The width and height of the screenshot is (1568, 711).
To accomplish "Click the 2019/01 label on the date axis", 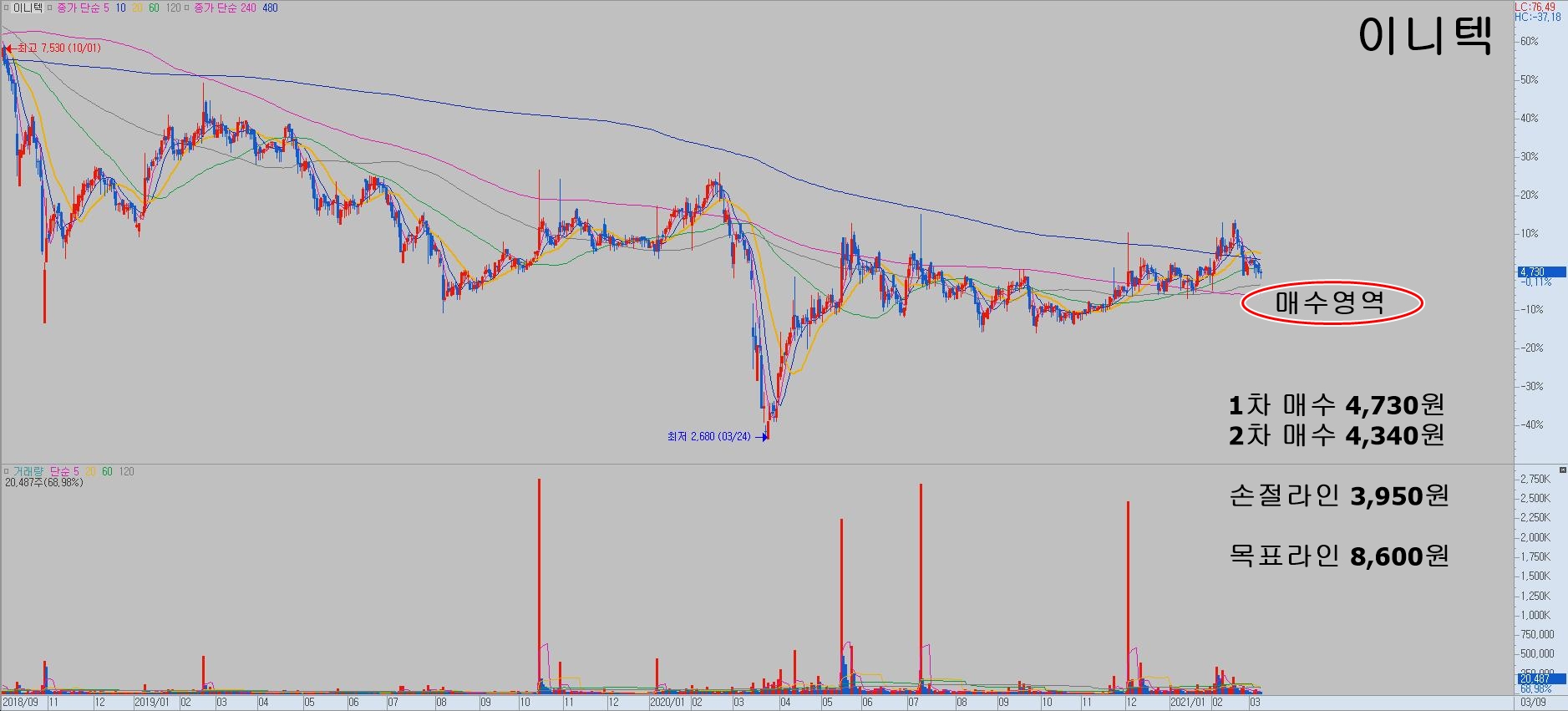I will pyautogui.click(x=152, y=703).
